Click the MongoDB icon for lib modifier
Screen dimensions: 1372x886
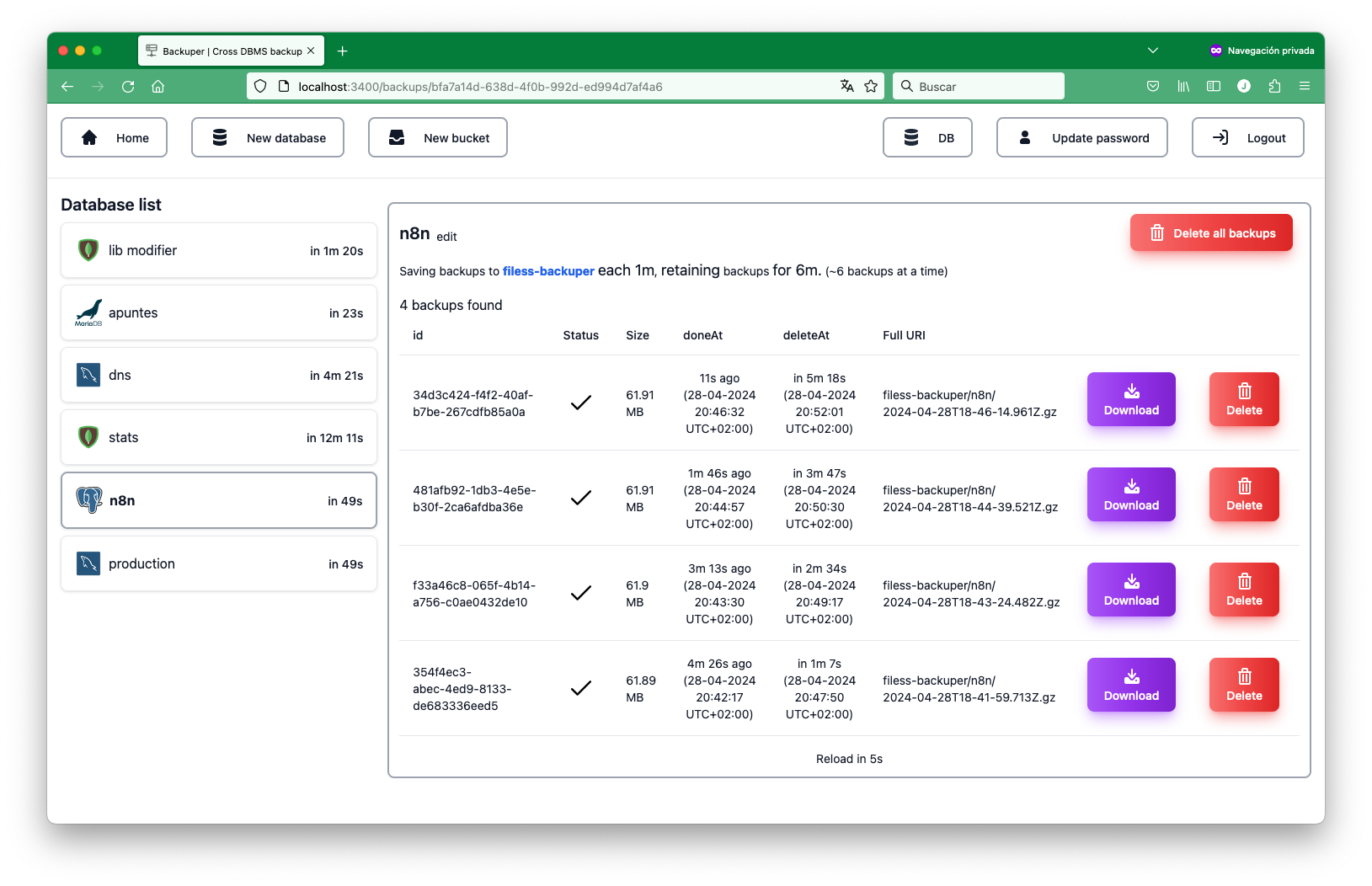(88, 250)
